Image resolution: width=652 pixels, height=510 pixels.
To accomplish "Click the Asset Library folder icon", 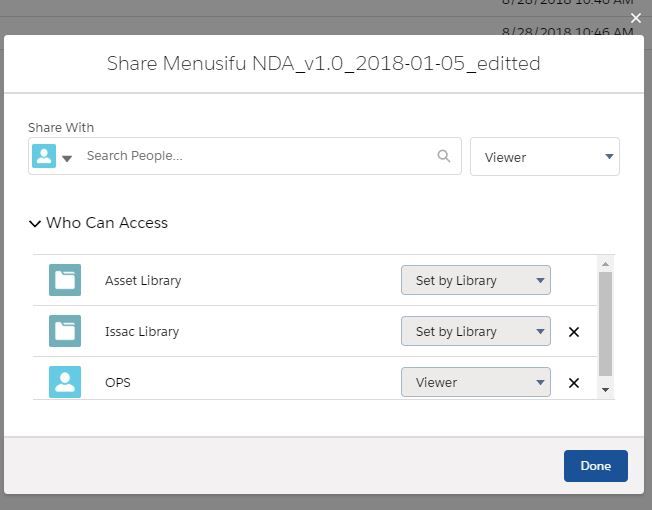I will [x=65, y=280].
